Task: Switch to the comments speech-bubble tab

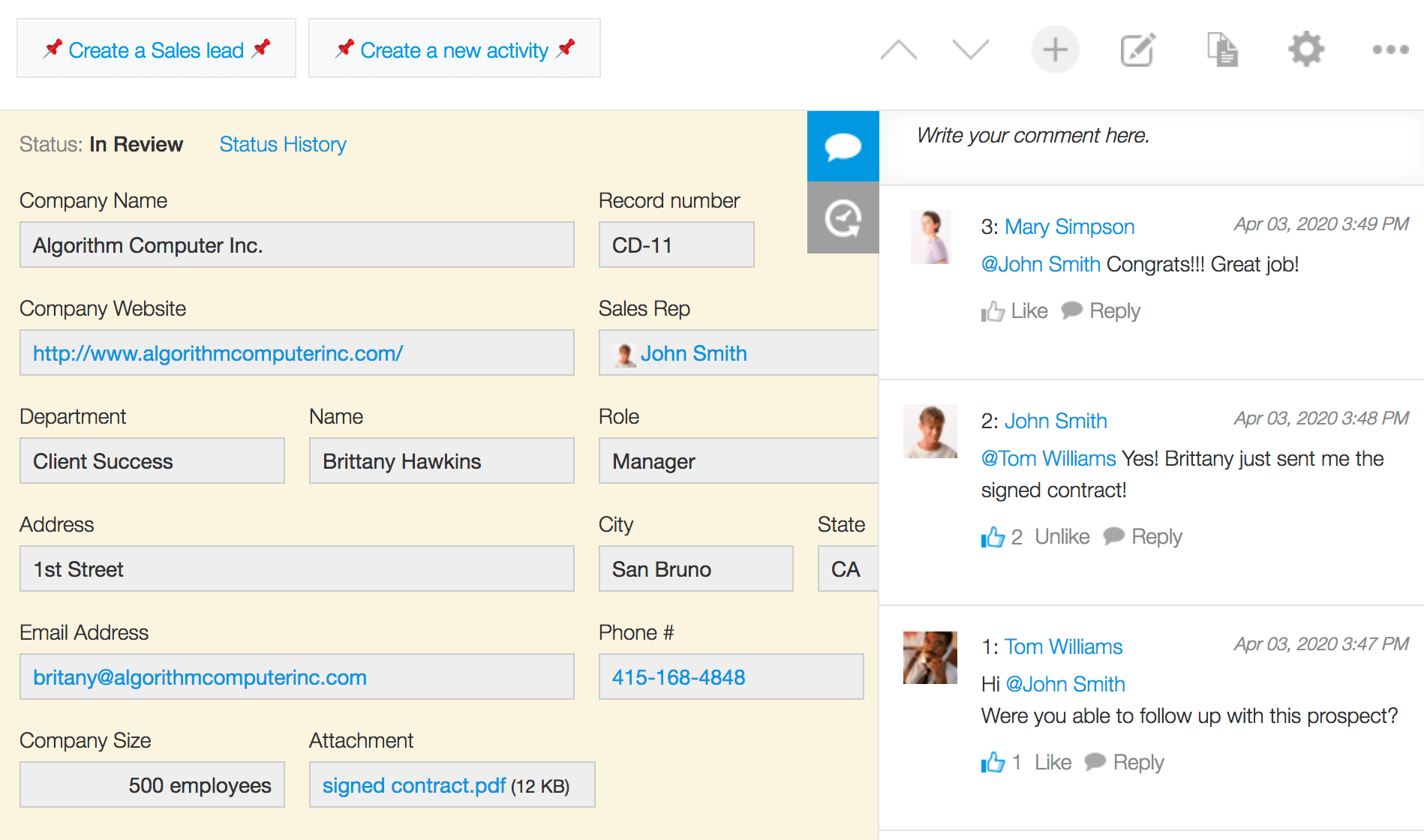Action: (842, 146)
